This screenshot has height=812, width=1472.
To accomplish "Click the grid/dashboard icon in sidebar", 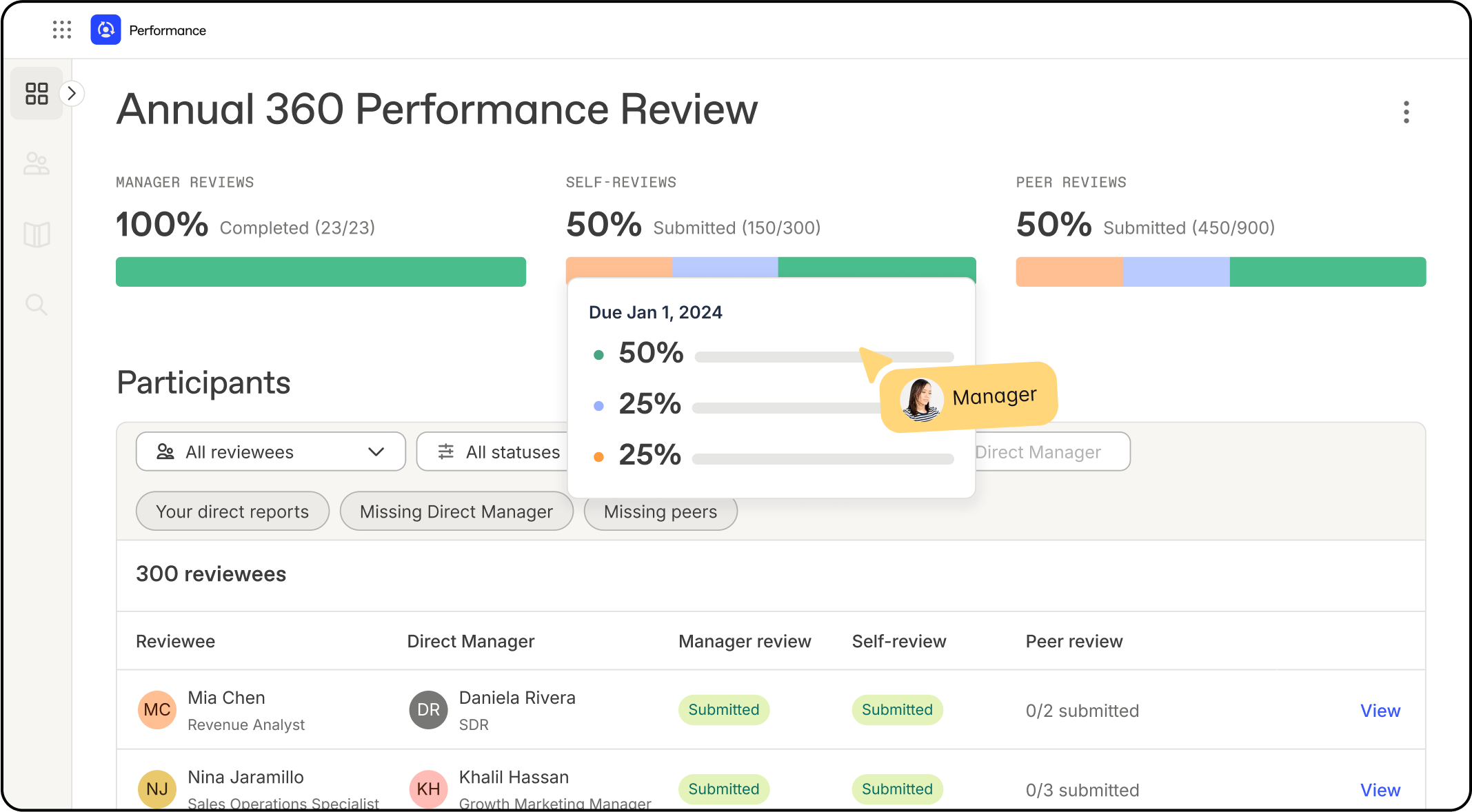I will [37, 94].
